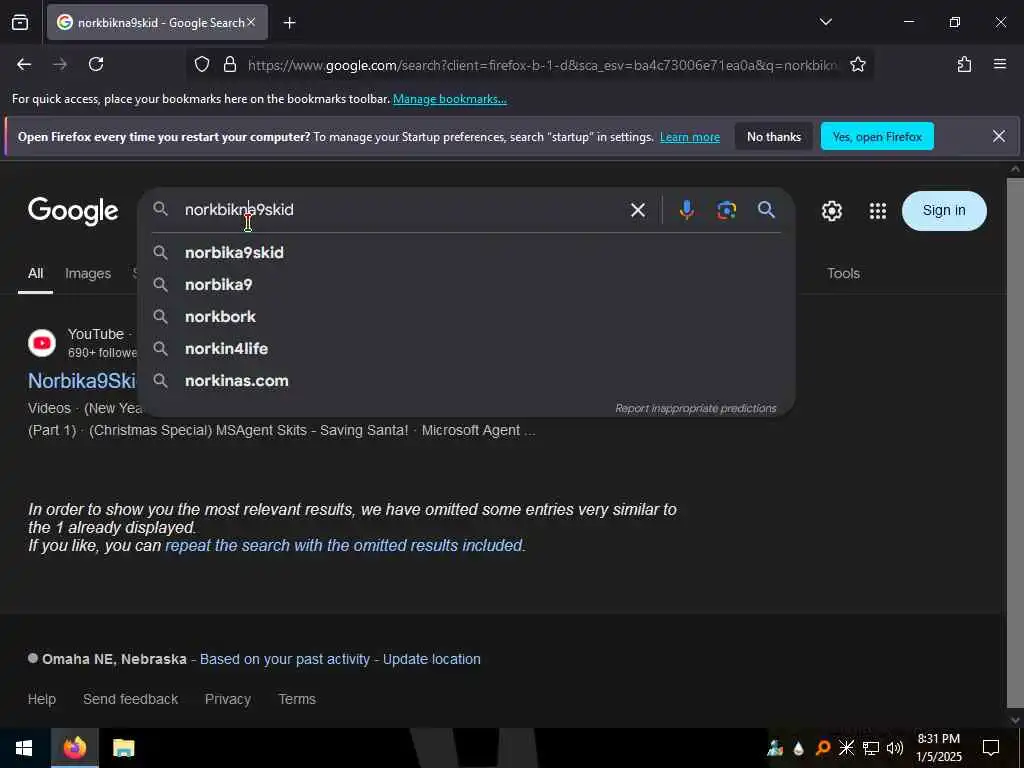Click inside the Google search box

pyautogui.click(x=398, y=210)
